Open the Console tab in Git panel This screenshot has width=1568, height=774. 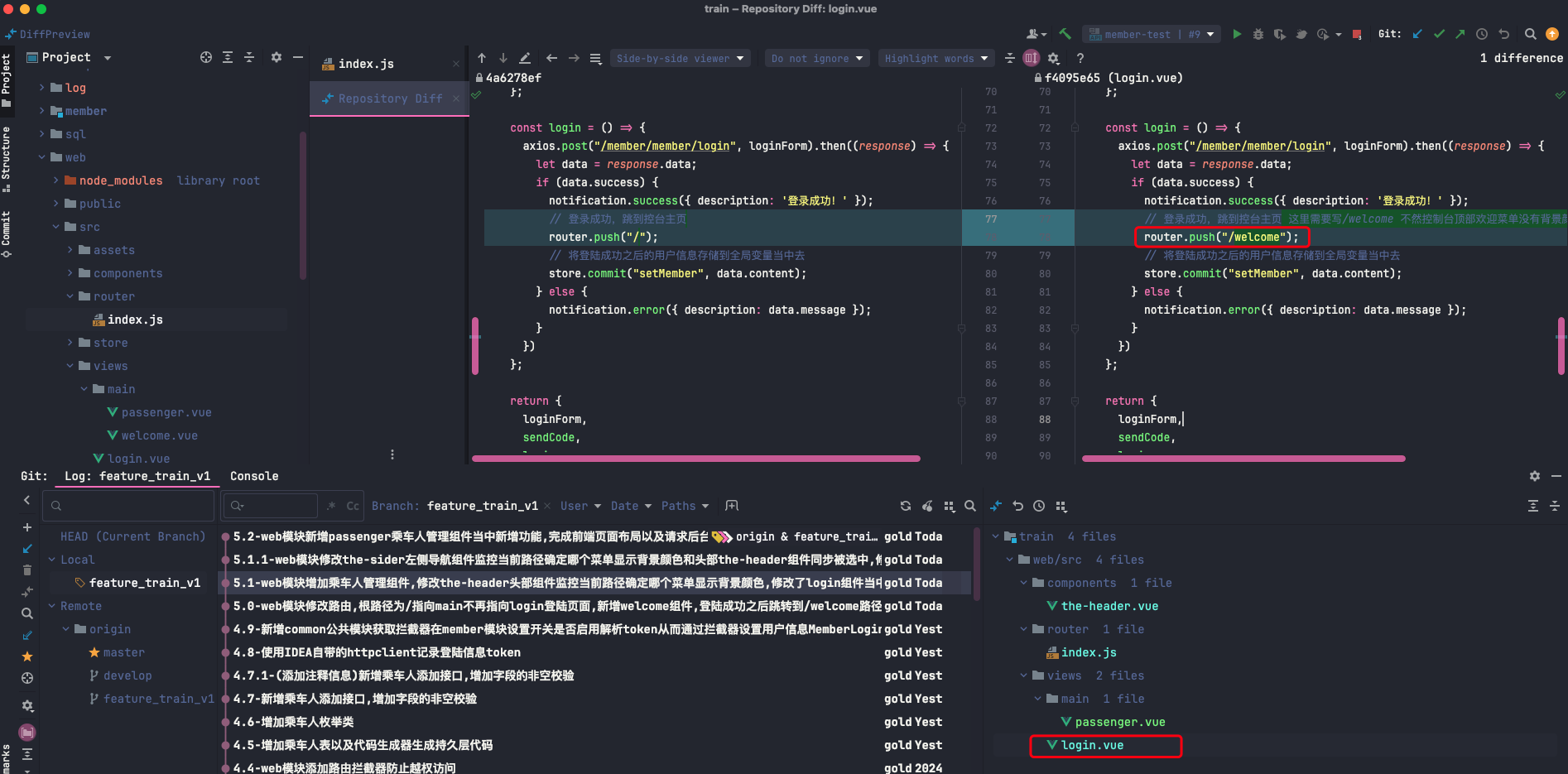[254, 476]
